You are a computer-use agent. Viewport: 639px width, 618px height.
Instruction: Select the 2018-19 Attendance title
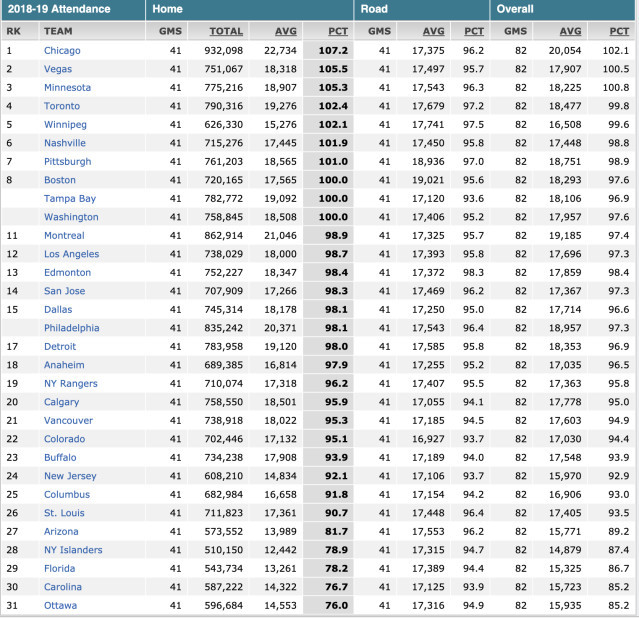[x=59, y=9]
